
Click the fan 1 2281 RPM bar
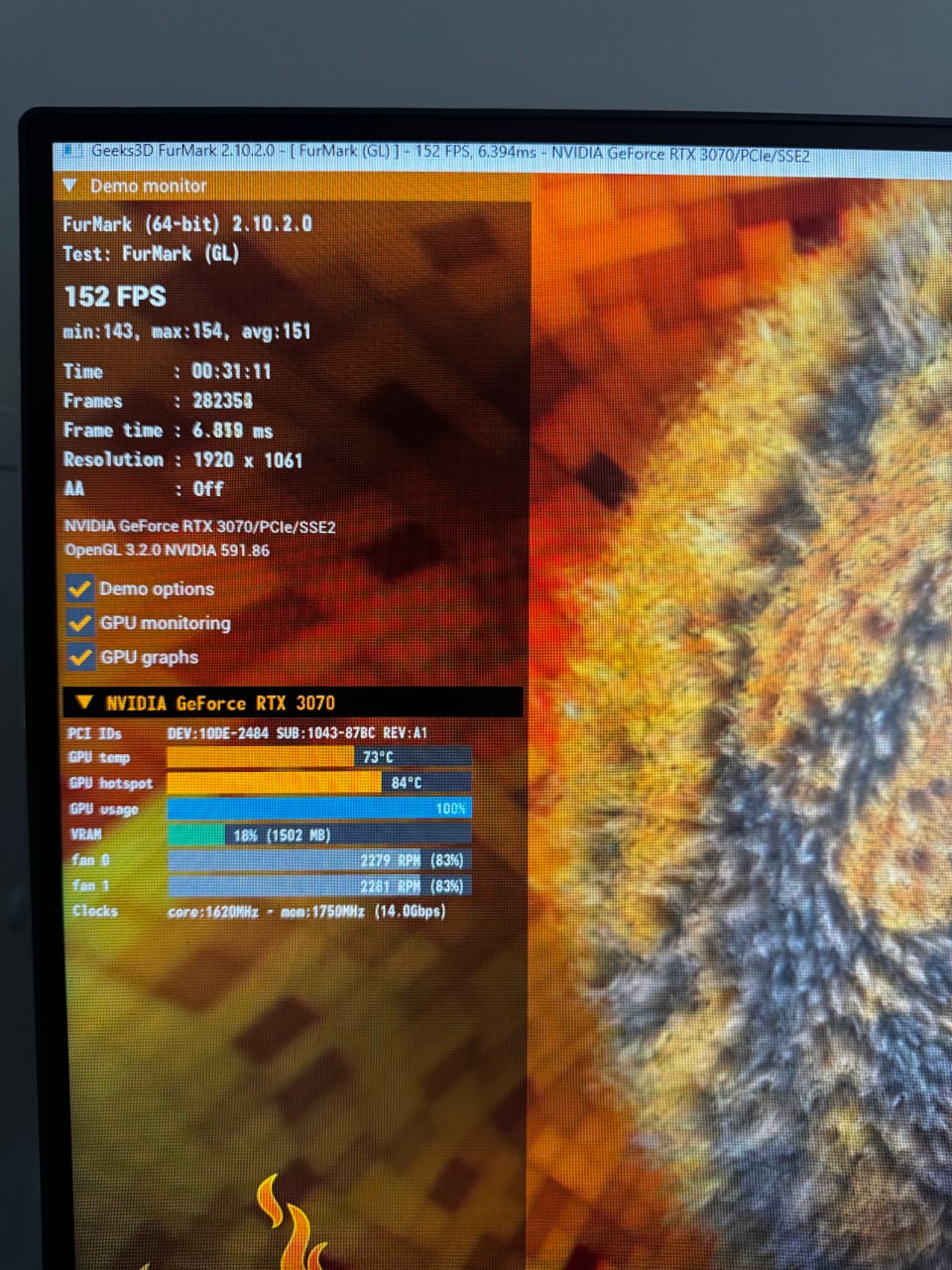[x=319, y=886]
